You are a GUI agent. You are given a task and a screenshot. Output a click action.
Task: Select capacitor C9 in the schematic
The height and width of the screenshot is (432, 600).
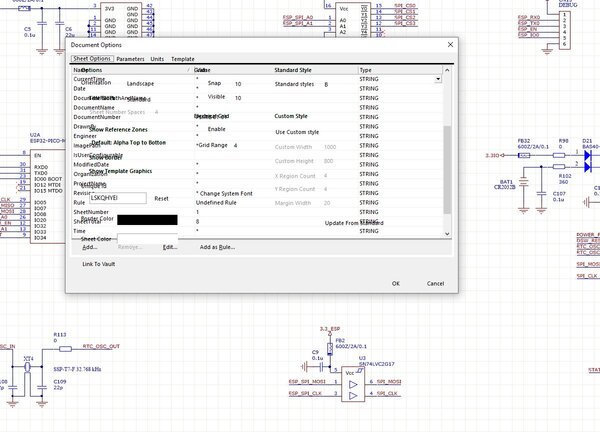click(x=321, y=367)
